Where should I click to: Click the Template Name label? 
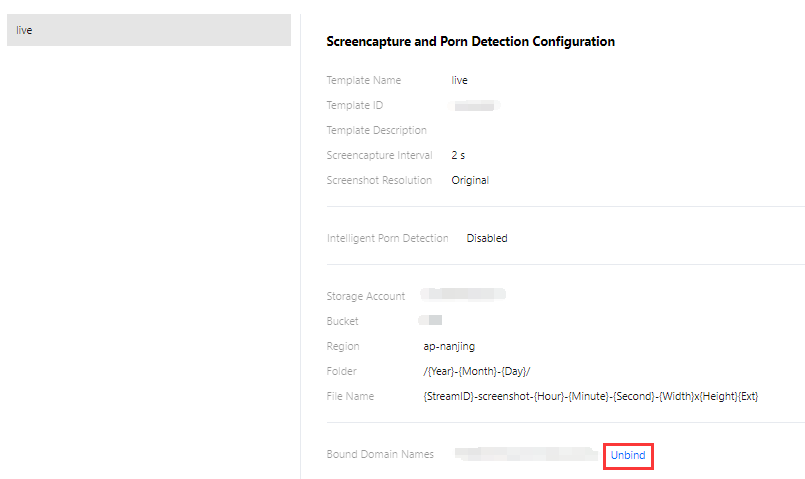[363, 80]
